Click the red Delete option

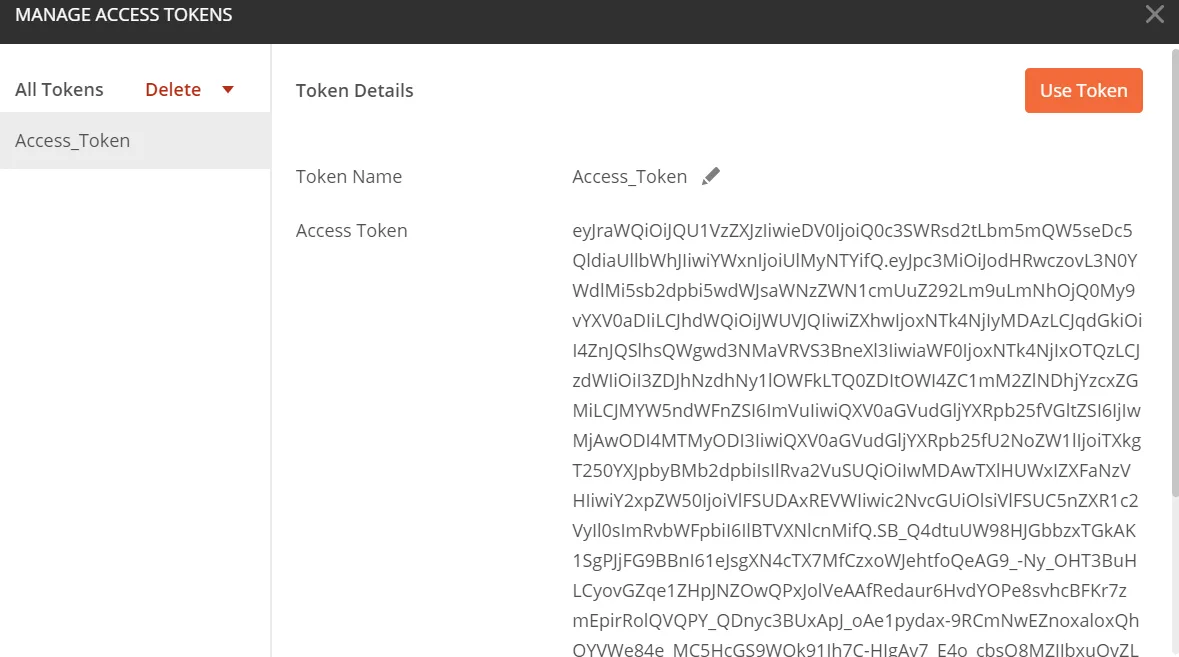pyautogui.click(x=173, y=89)
